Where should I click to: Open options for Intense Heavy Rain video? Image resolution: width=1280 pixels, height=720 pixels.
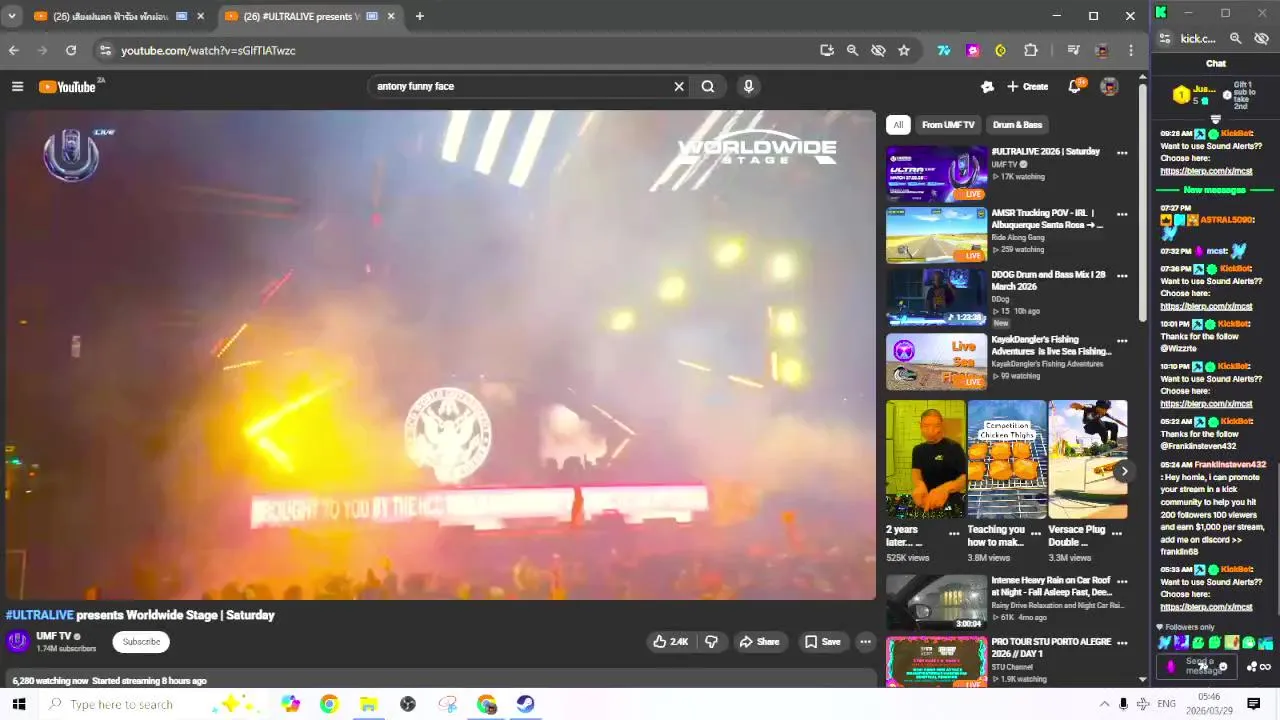(1122, 581)
